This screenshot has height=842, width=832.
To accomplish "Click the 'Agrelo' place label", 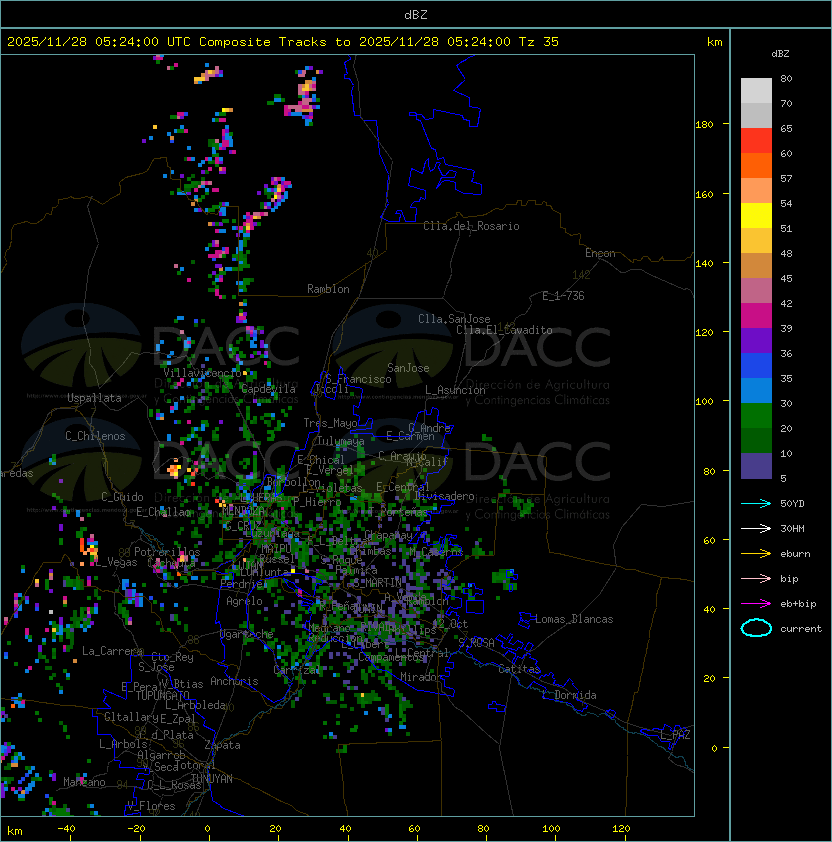I will click(x=244, y=601).
